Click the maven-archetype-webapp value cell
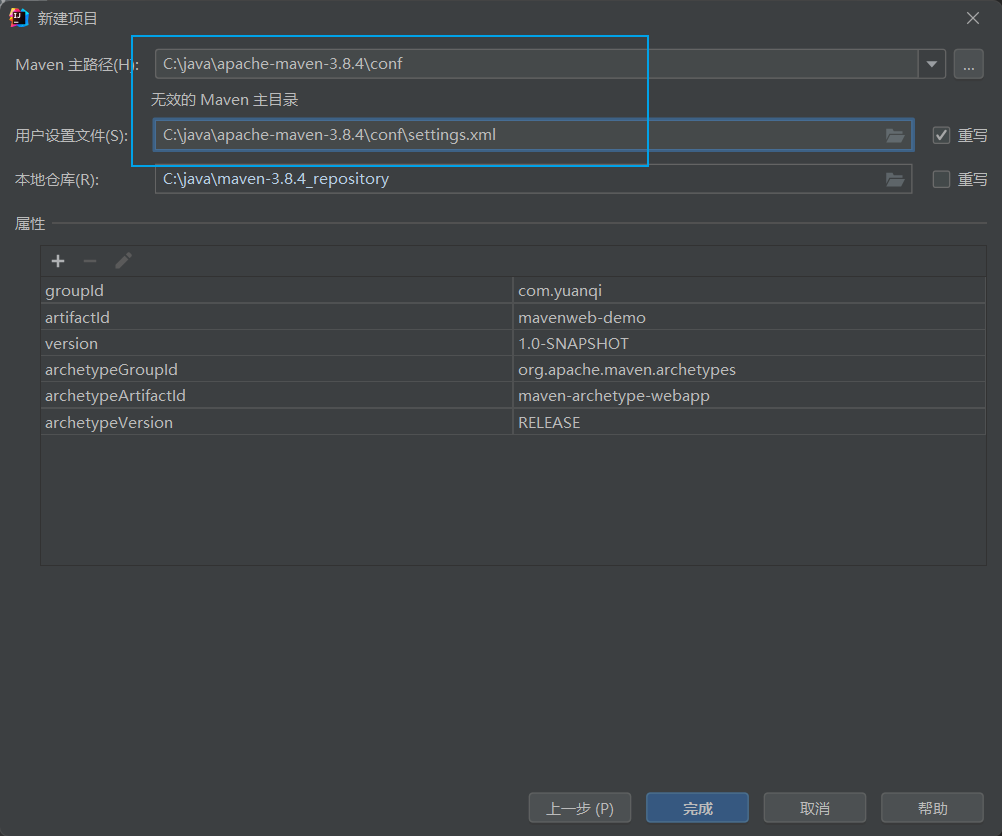1002x836 pixels. (x=749, y=396)
